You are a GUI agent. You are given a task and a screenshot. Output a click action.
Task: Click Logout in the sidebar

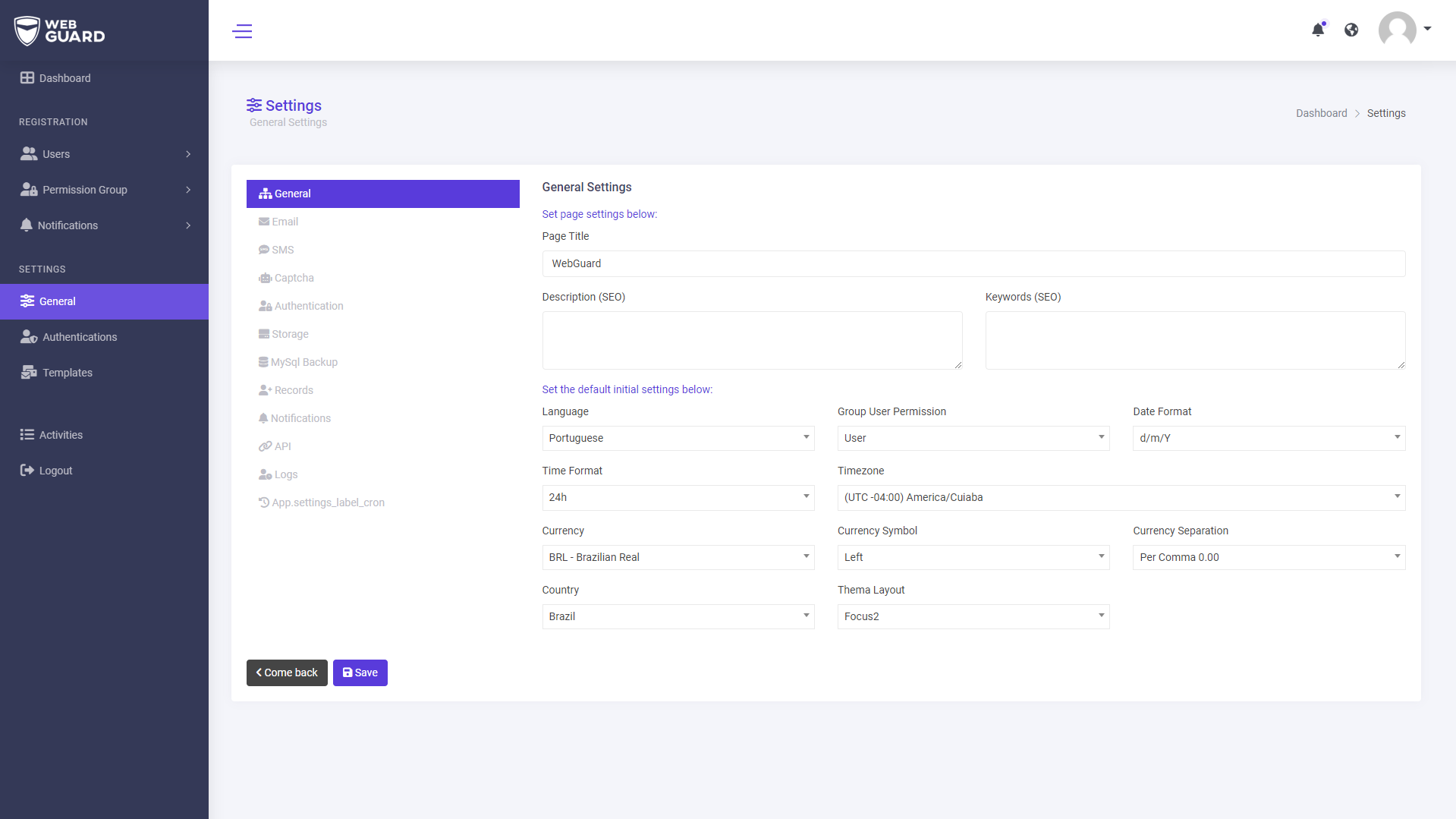tap(55, 471)
